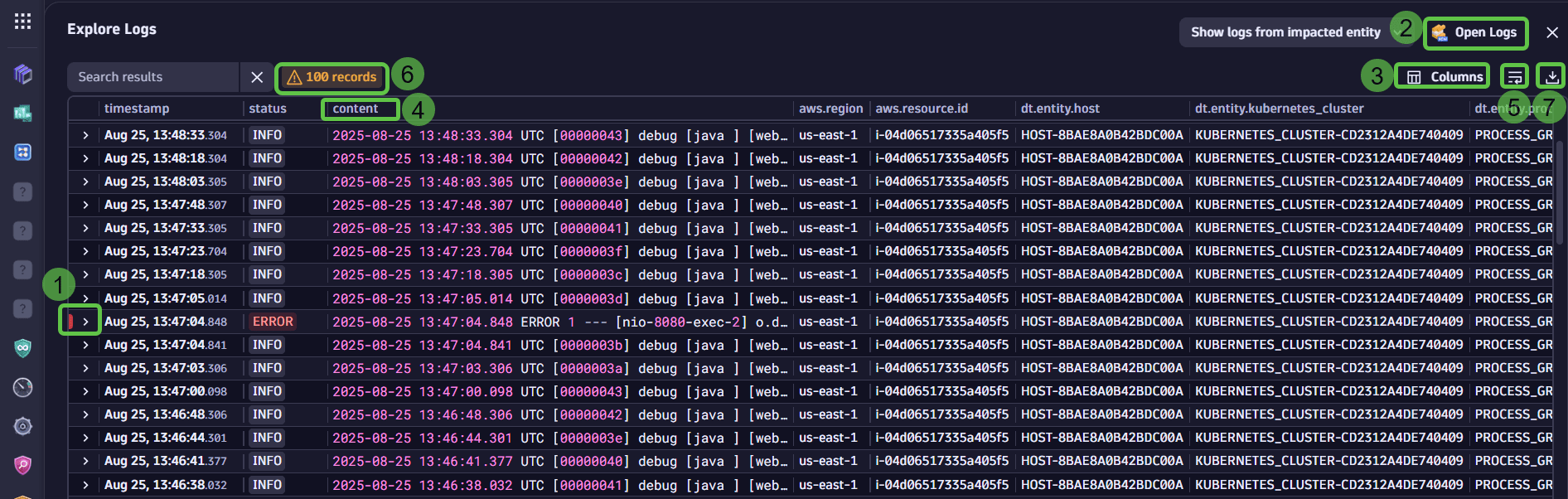Screen dimensions: 1568x499
Task: Open the blue dashboard app icon in sidebar
Action: pyautogui.click(x=23, y=153)
